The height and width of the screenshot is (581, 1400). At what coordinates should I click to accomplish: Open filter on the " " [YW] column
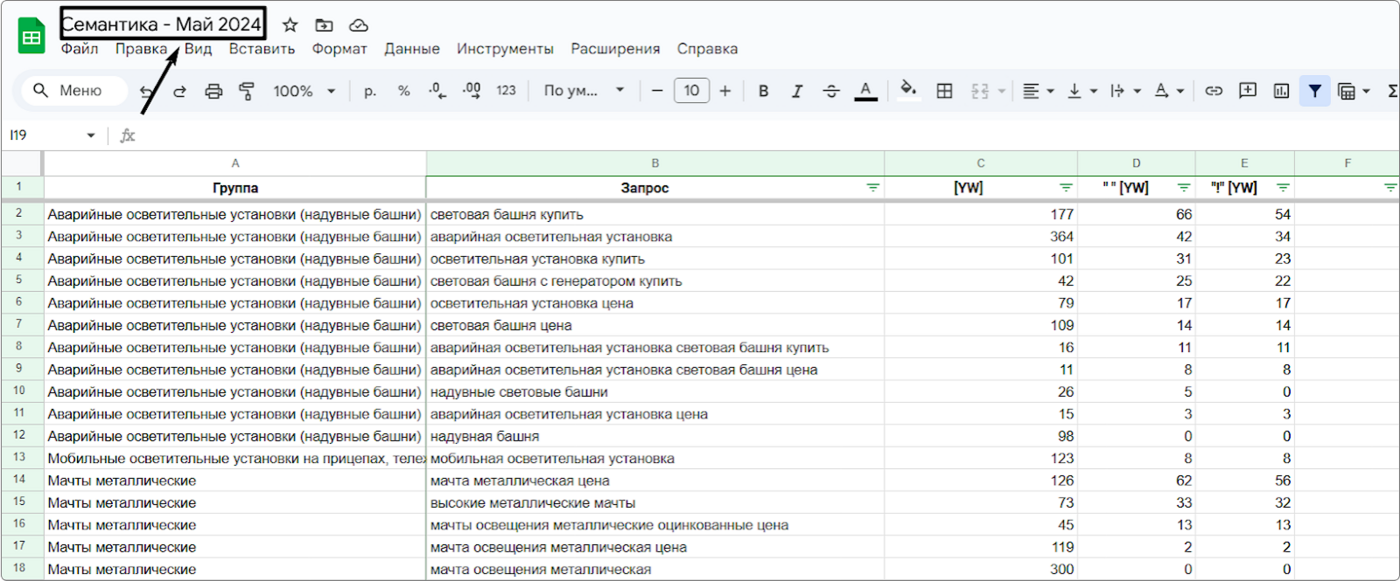pyautogui.click(x=1184, y=187)
